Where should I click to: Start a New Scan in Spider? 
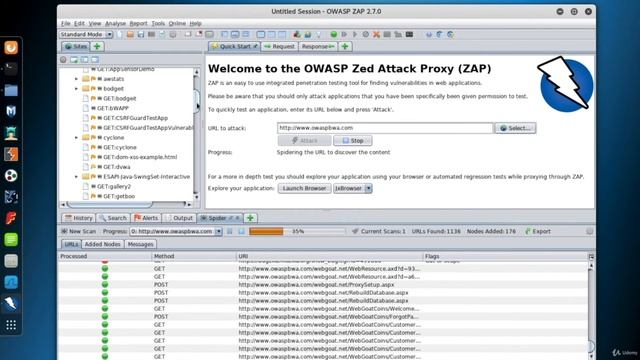[78, 231]
